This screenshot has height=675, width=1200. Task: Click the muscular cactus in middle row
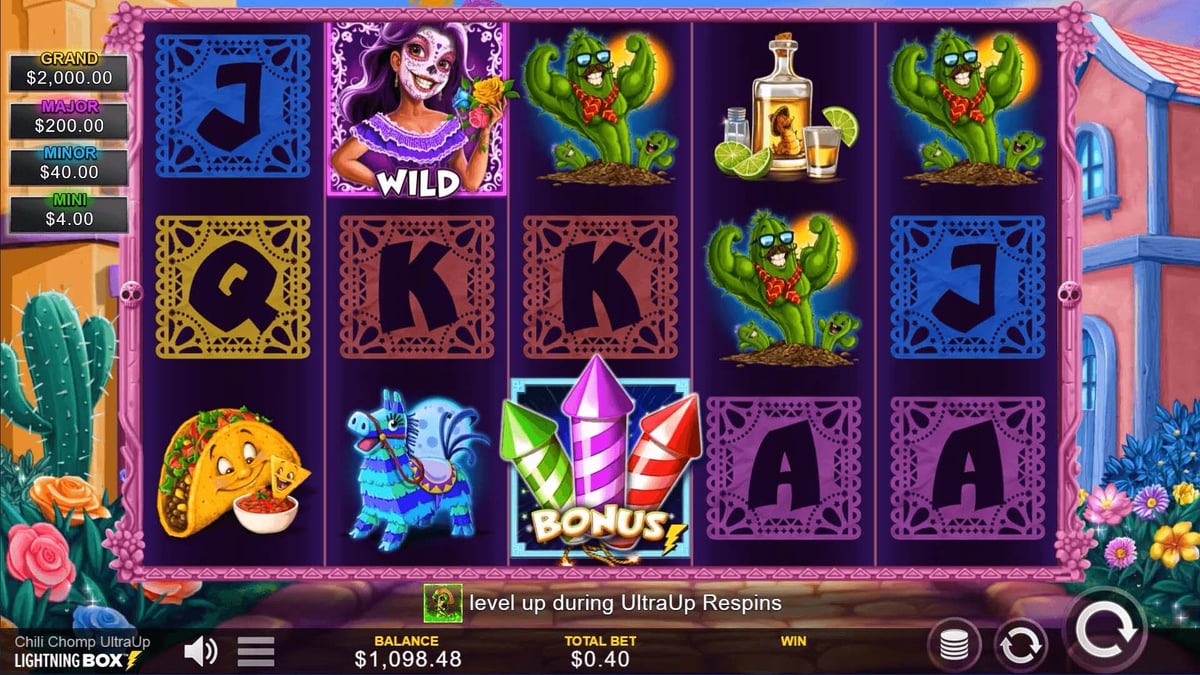(x=784, y=287)
